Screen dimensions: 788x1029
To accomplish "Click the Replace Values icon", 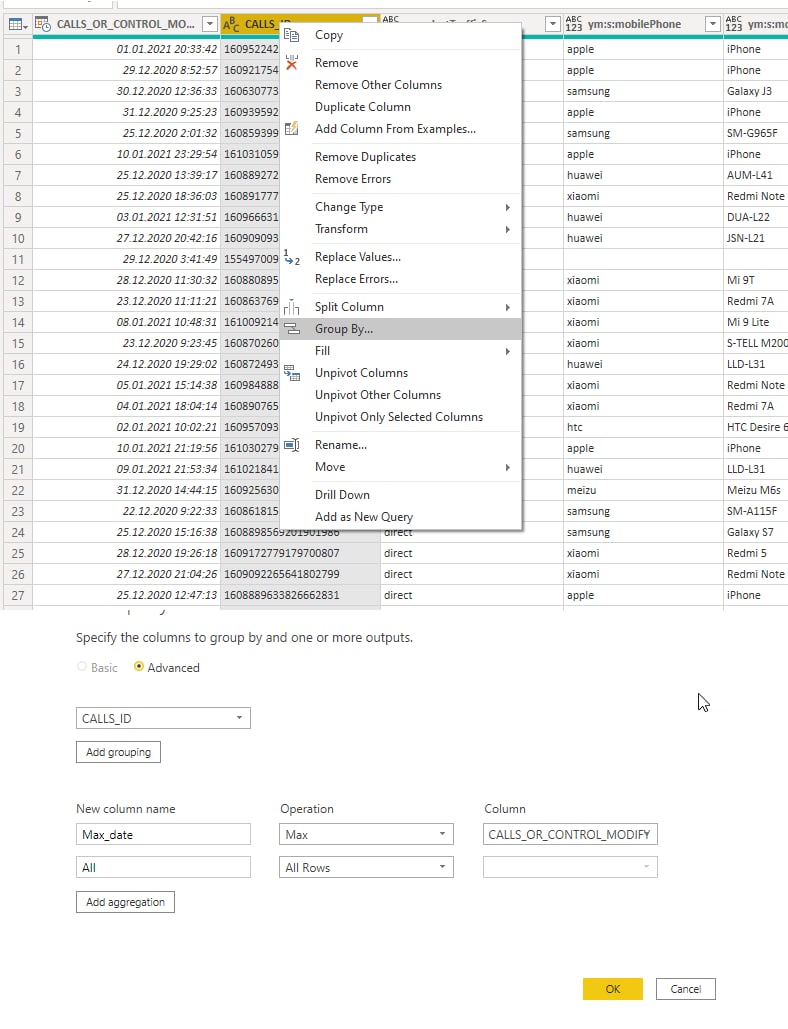I will click(x=291, y=257).
